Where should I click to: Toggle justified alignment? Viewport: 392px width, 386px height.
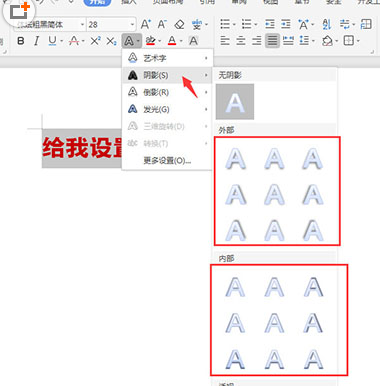pyautogui.click(x=272, y=41)
